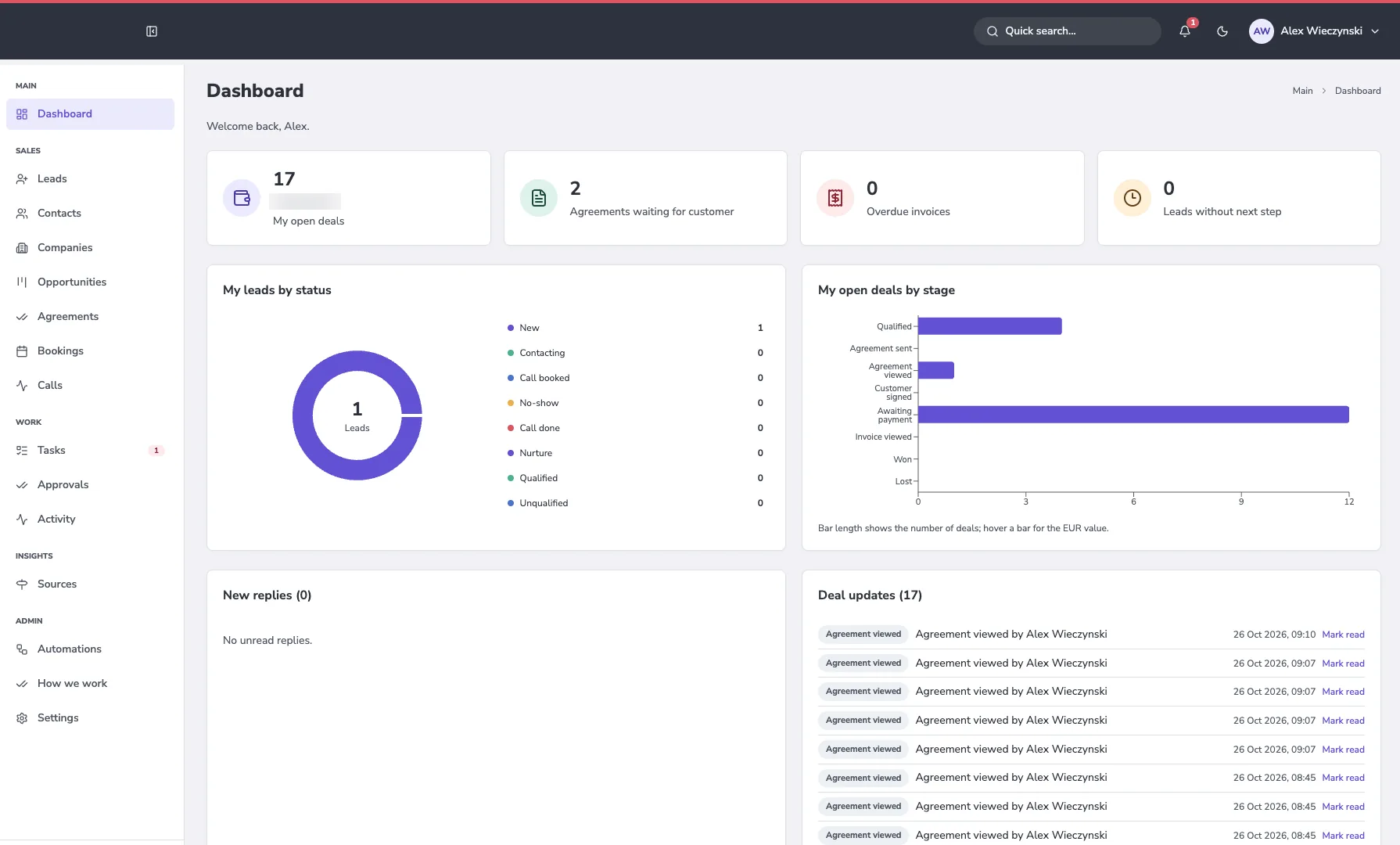
Task: Click the tag on the 09:10 deal update
Action: [x=863, y=635]
